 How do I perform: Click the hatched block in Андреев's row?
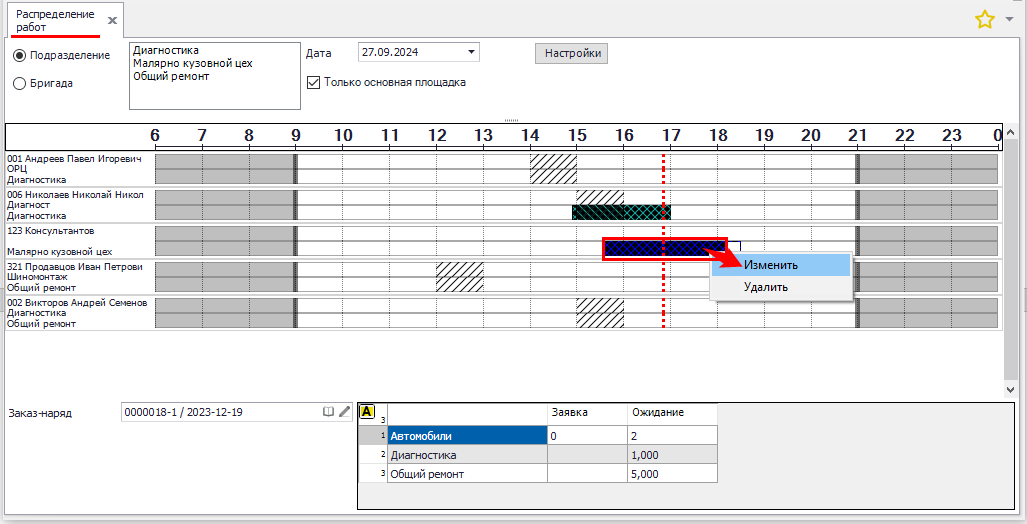553,168
